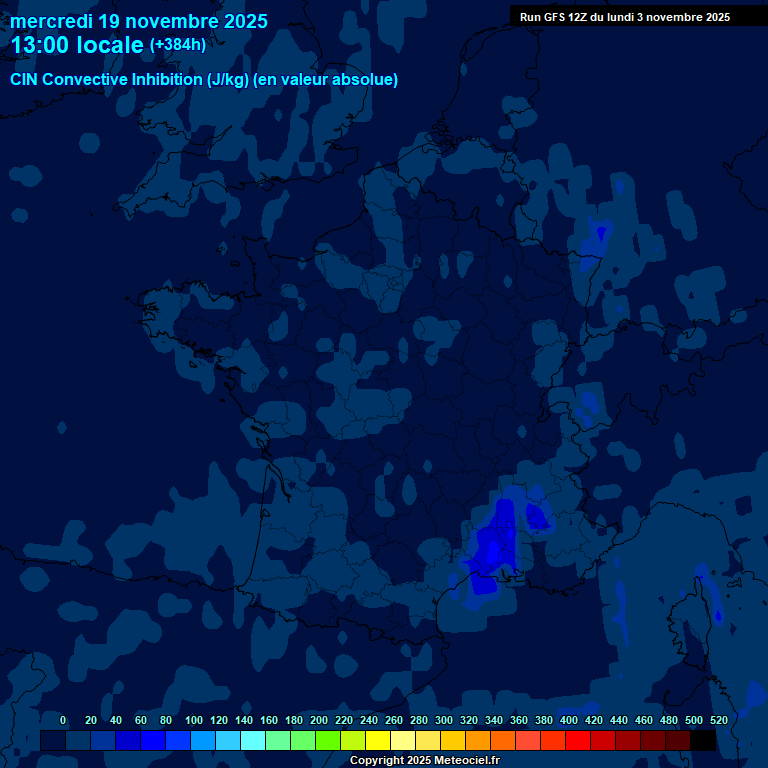
Task: Click the '320' value on the color scale
Action: (468, 720)
